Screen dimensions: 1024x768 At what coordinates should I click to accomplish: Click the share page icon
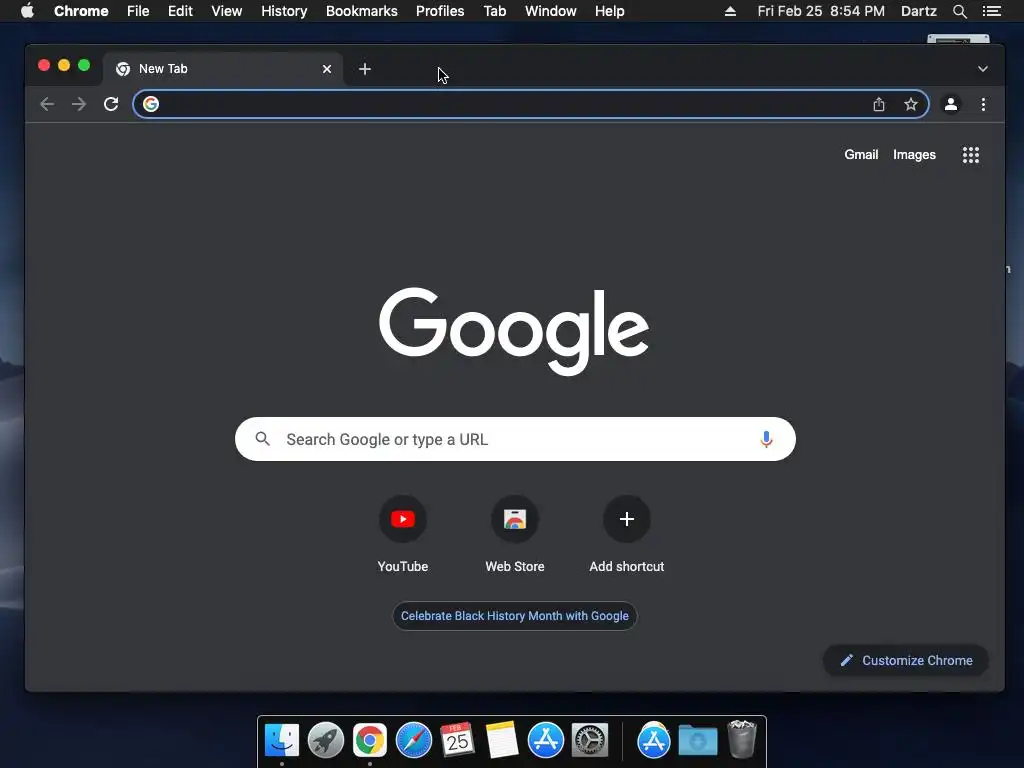(879, 104)
